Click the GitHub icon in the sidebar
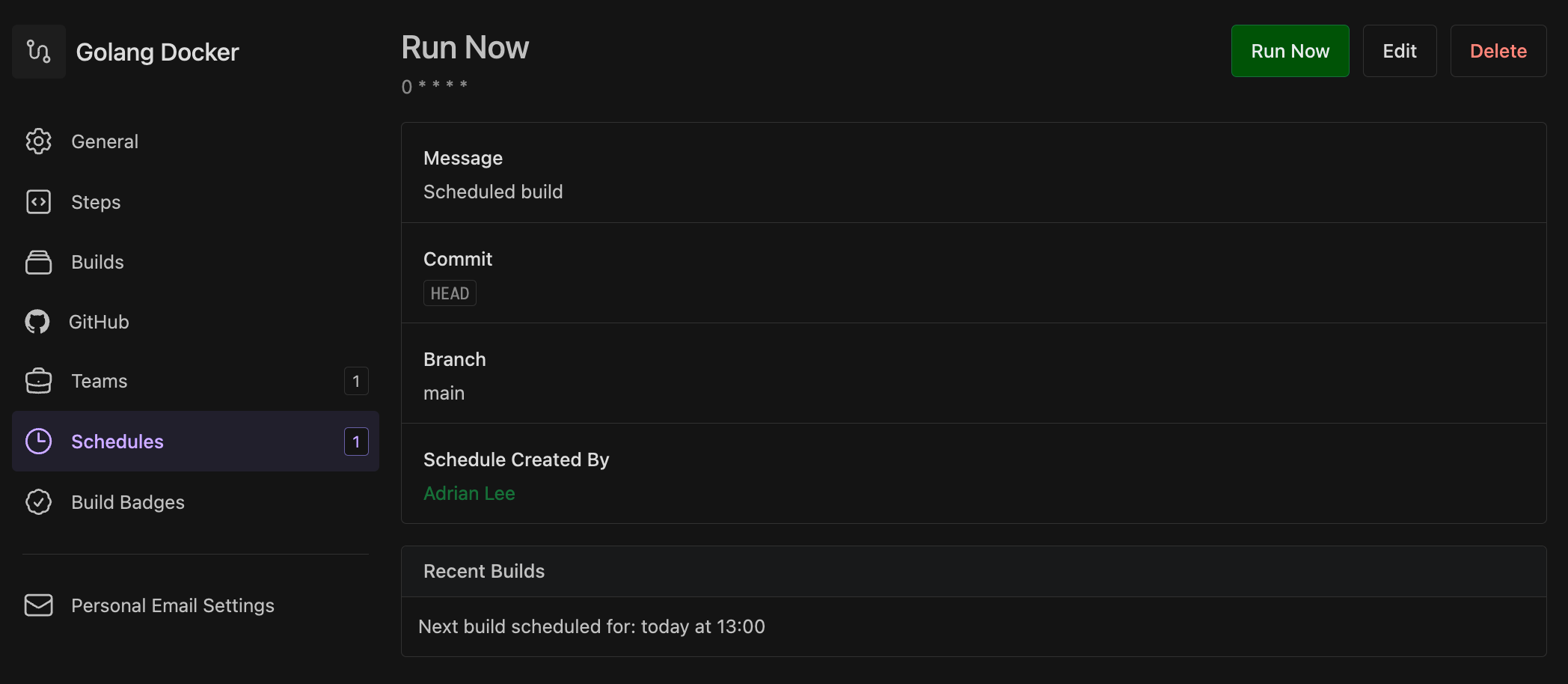The width and height of the screenshot is (1568, 684). (38, 321)
